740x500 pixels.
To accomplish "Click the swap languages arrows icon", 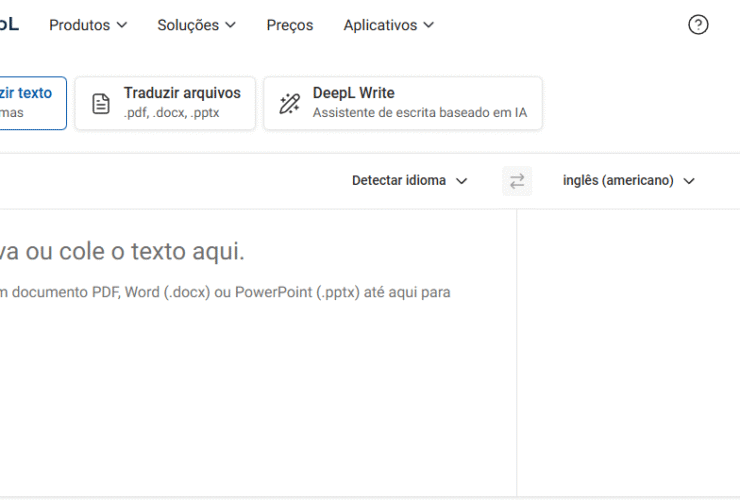I will (x=517, y=181).
